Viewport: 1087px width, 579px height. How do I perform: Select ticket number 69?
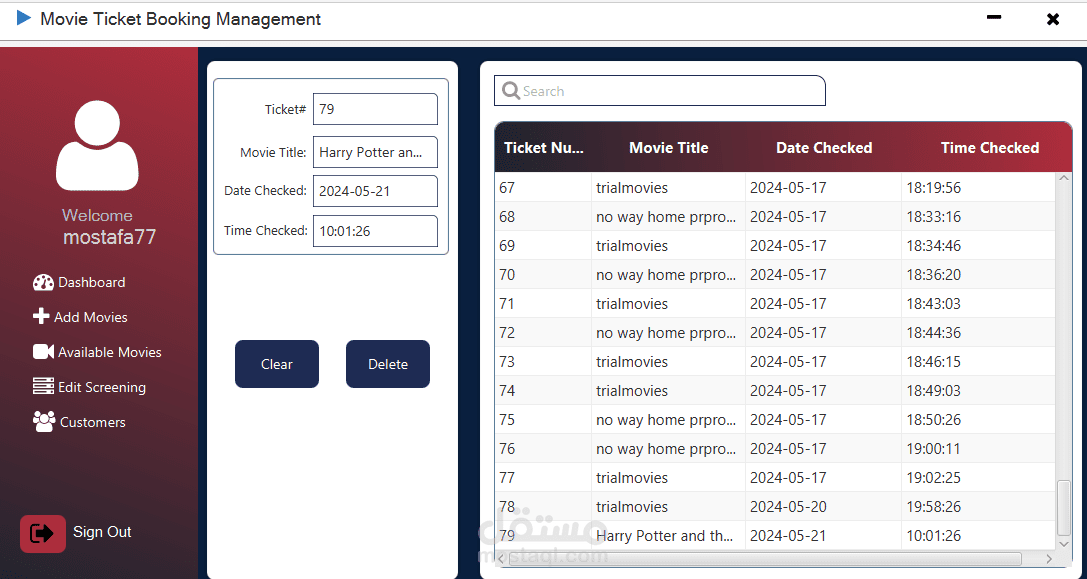pos(507,245)
